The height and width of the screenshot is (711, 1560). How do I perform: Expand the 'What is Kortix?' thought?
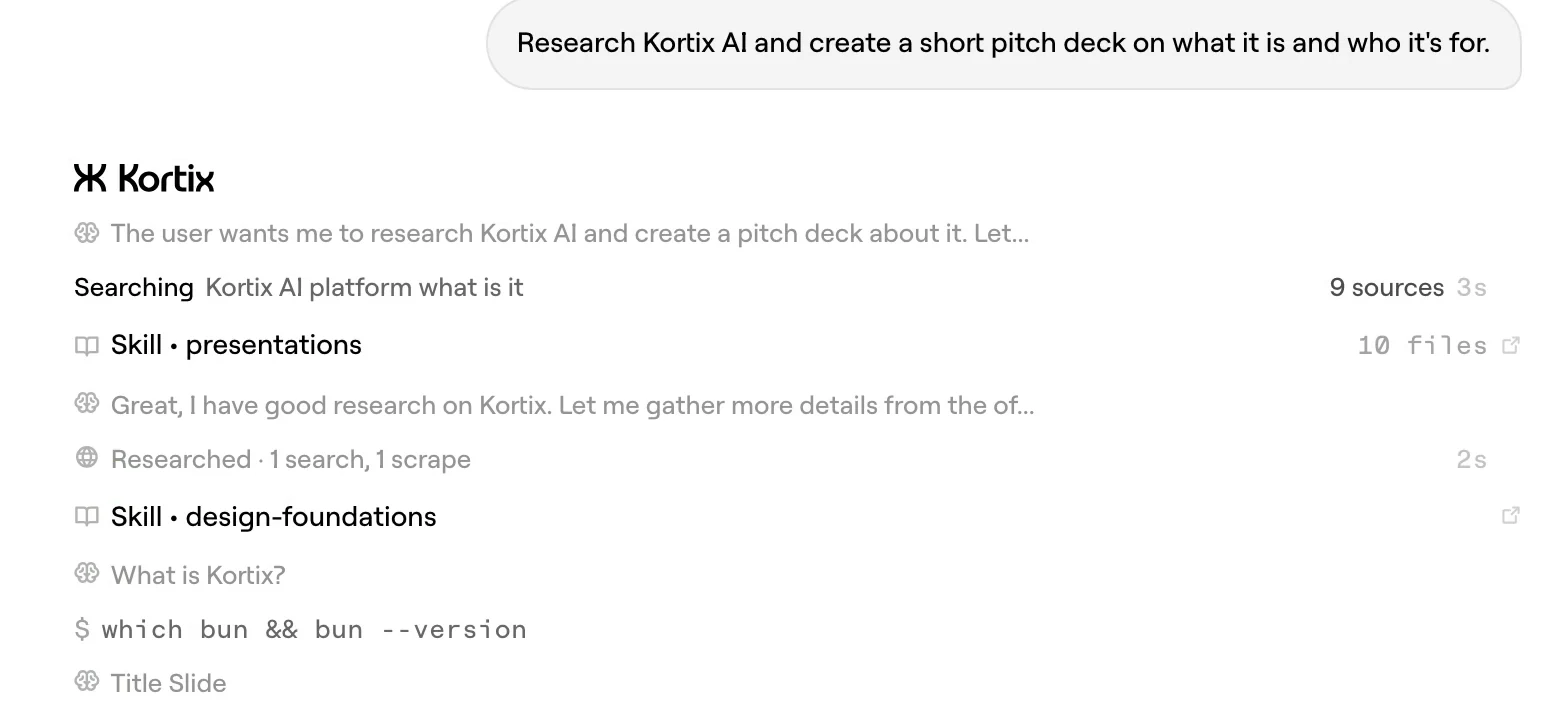click(198, 575)
